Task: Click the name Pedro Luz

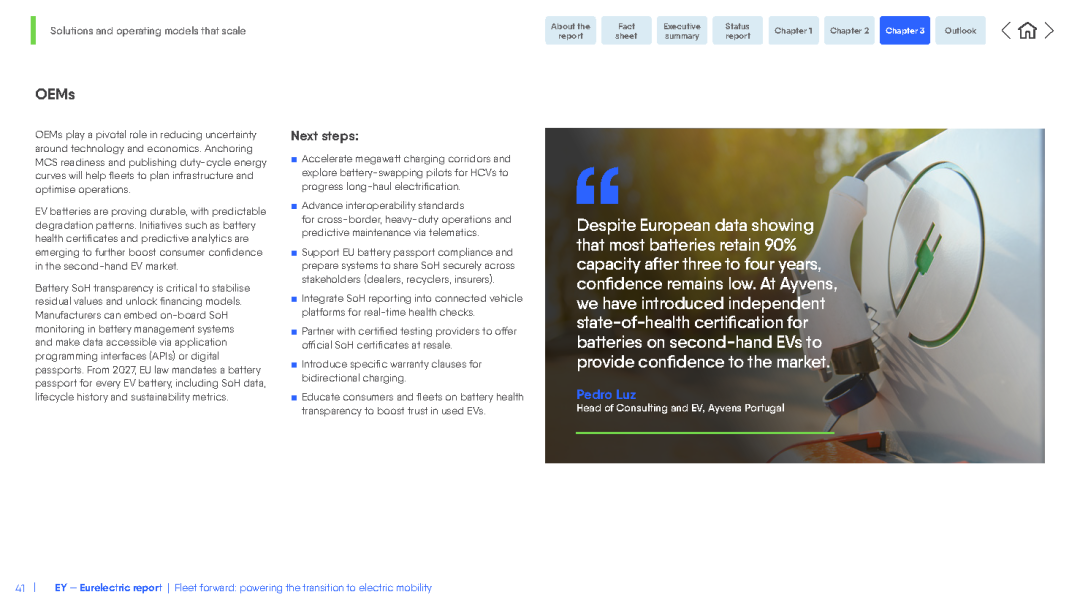Action: [x=606, y=395]
